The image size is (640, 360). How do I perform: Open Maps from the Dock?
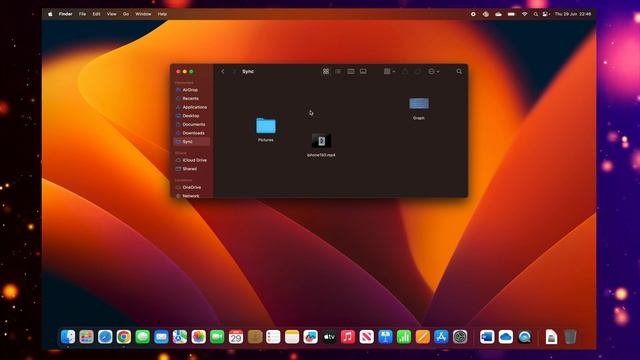coord(180,337)
